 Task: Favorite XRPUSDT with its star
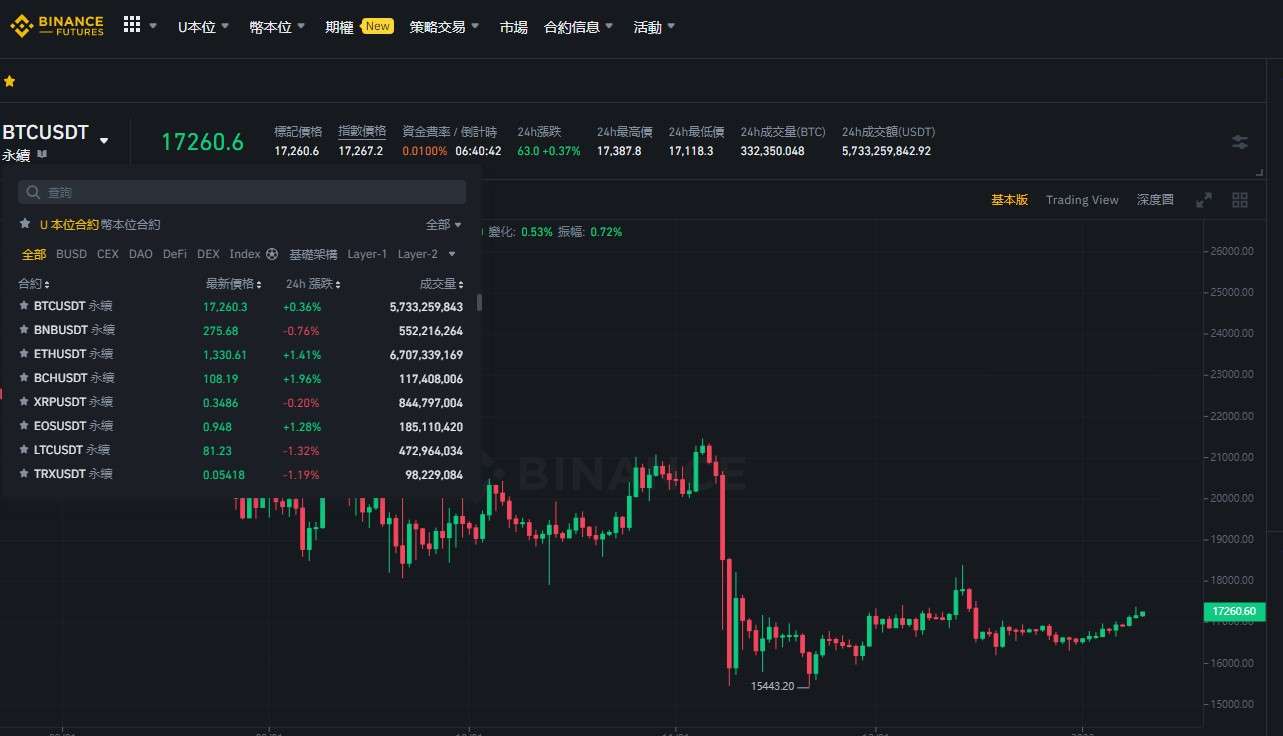[x=24, y=402]
